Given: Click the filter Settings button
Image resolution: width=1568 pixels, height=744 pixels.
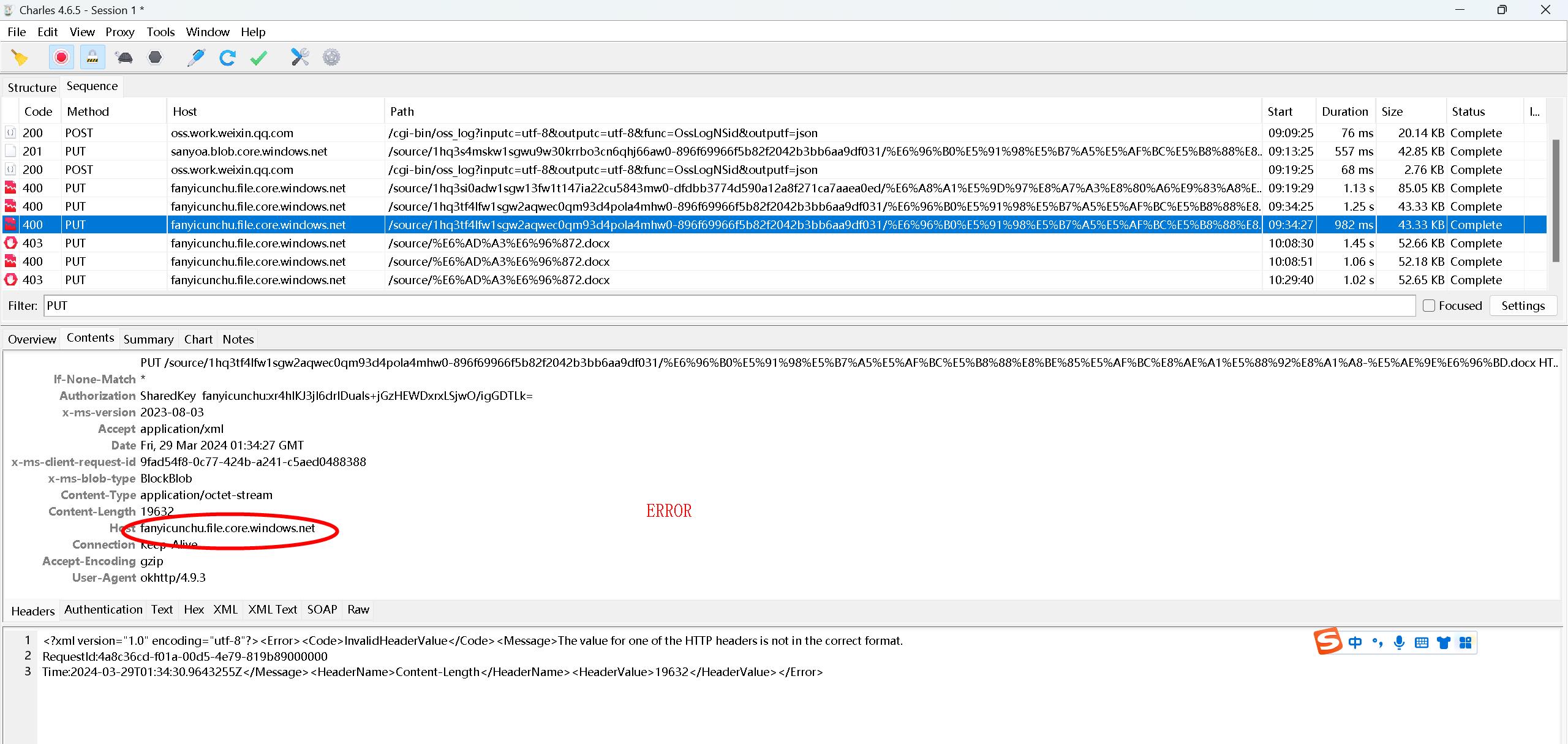Looking at the screenshot, I should click(x=1523, y=306).
